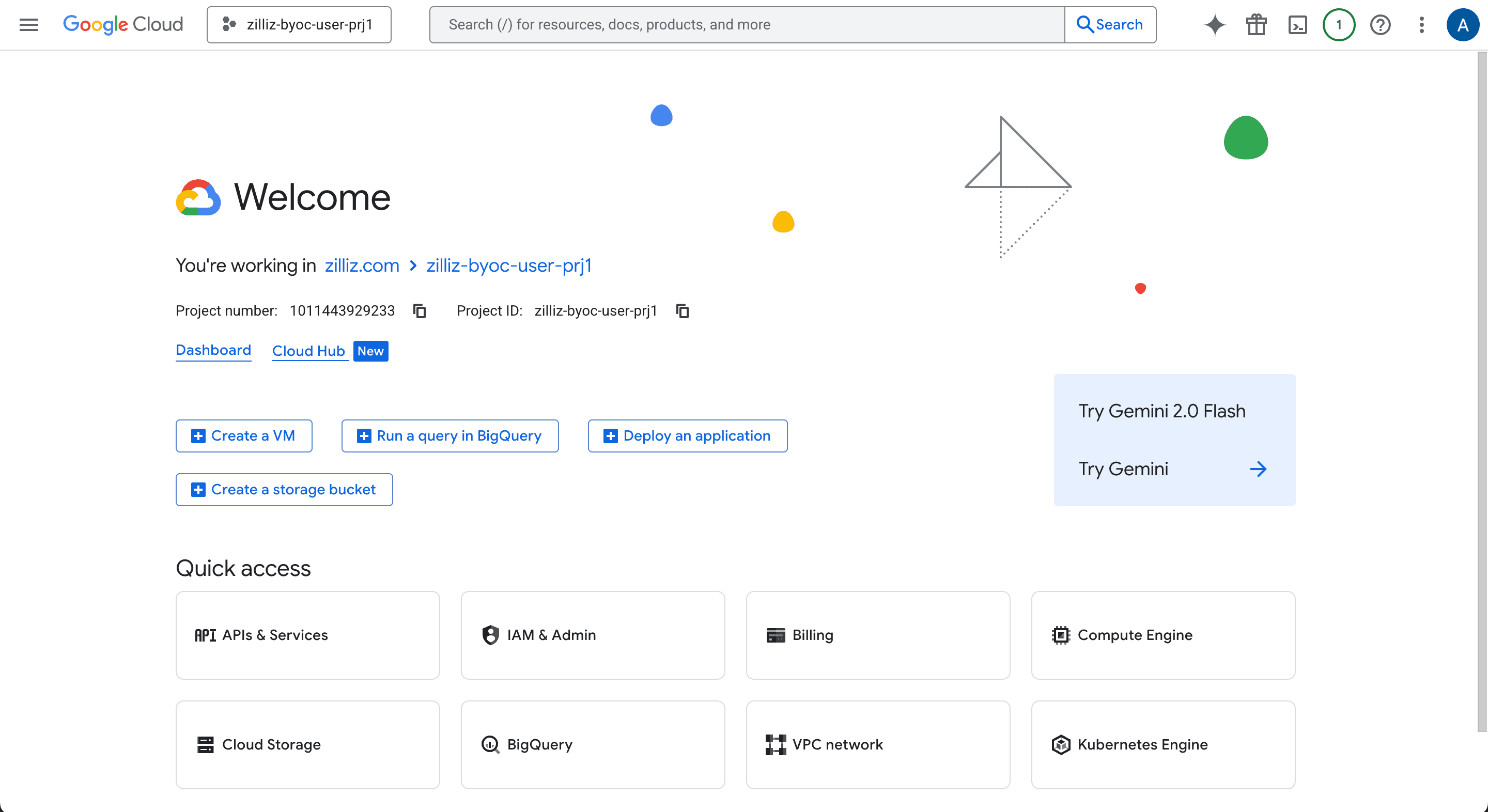Open the Gemini AI assistant sparkle icon

[x=1214, y=25]
